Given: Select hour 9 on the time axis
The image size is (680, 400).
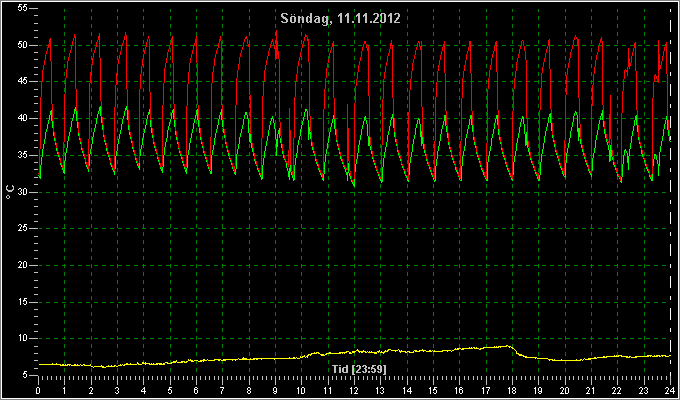Looking at the screenshot, I should click(x=275, y=391).
